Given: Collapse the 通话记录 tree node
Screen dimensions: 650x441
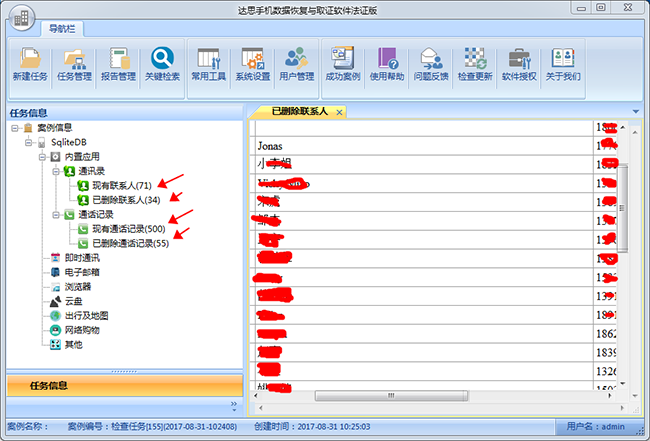Looking at the screenshot, I should (x=56, y=215).
